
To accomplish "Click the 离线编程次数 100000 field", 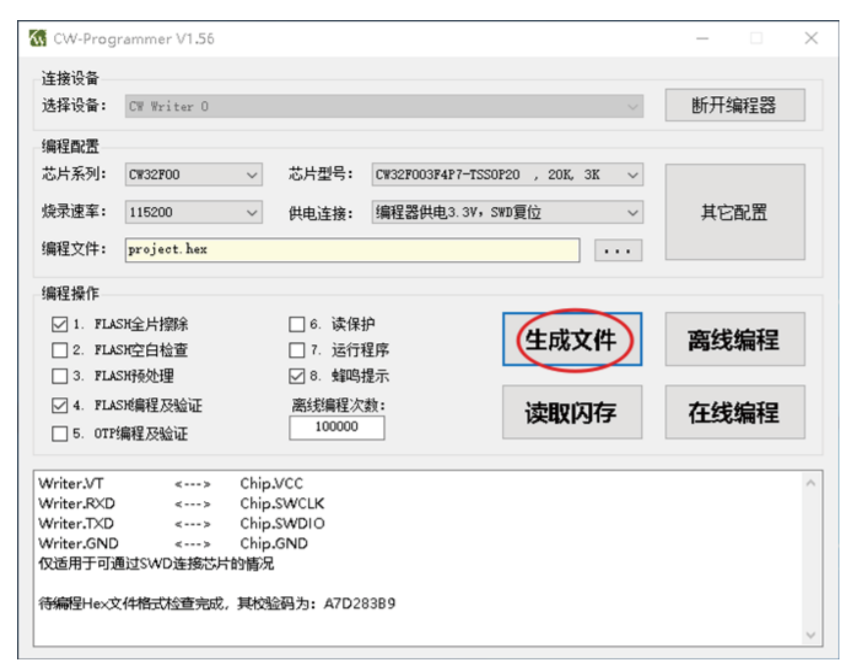I will tap(337, 427).
